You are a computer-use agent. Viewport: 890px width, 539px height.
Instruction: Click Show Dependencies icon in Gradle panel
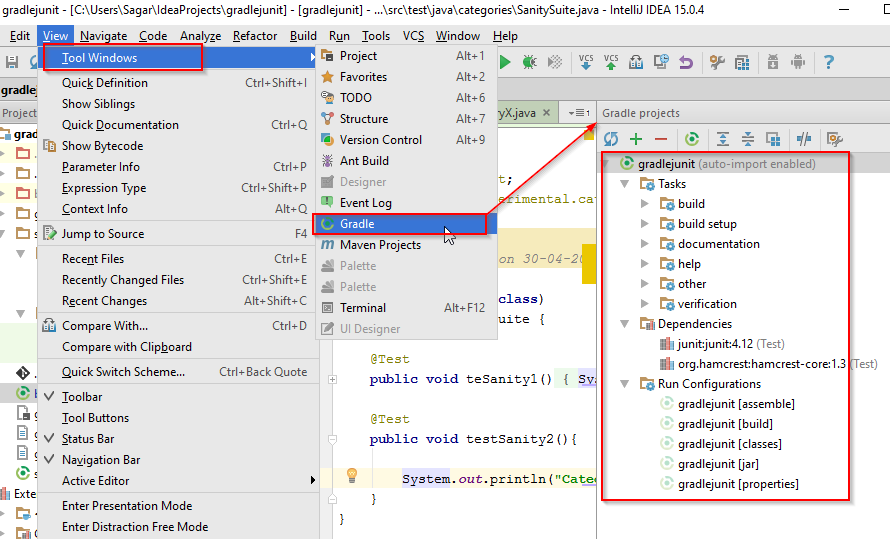tap(773, 139)
